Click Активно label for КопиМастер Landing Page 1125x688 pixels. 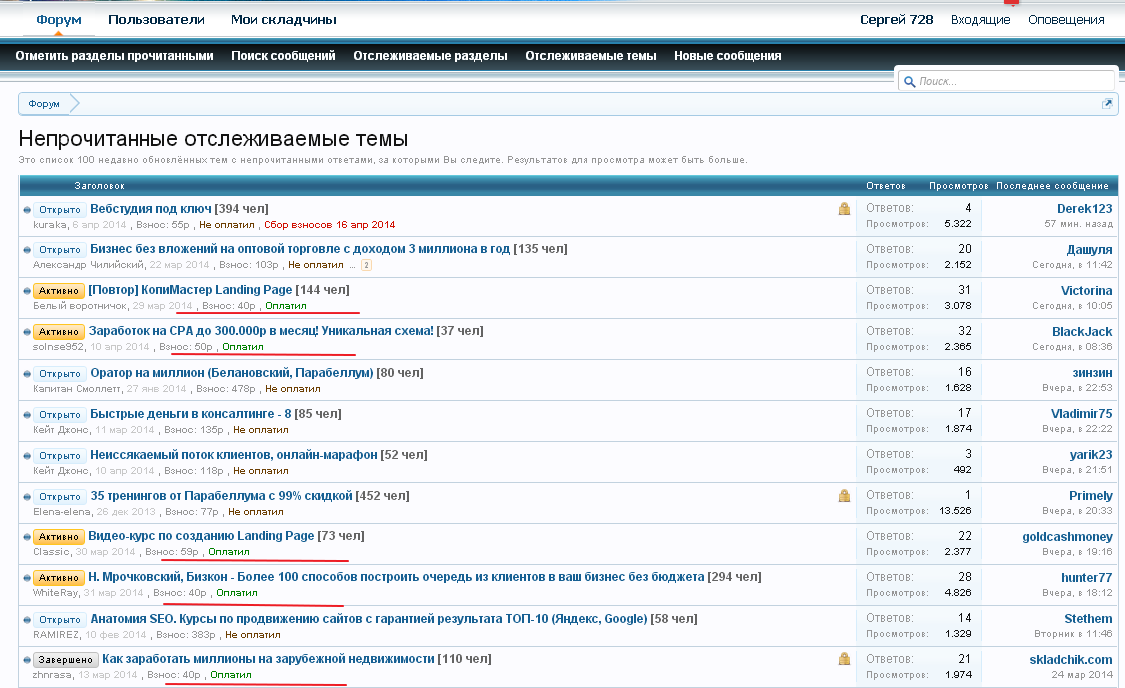[x=59, y=291]
